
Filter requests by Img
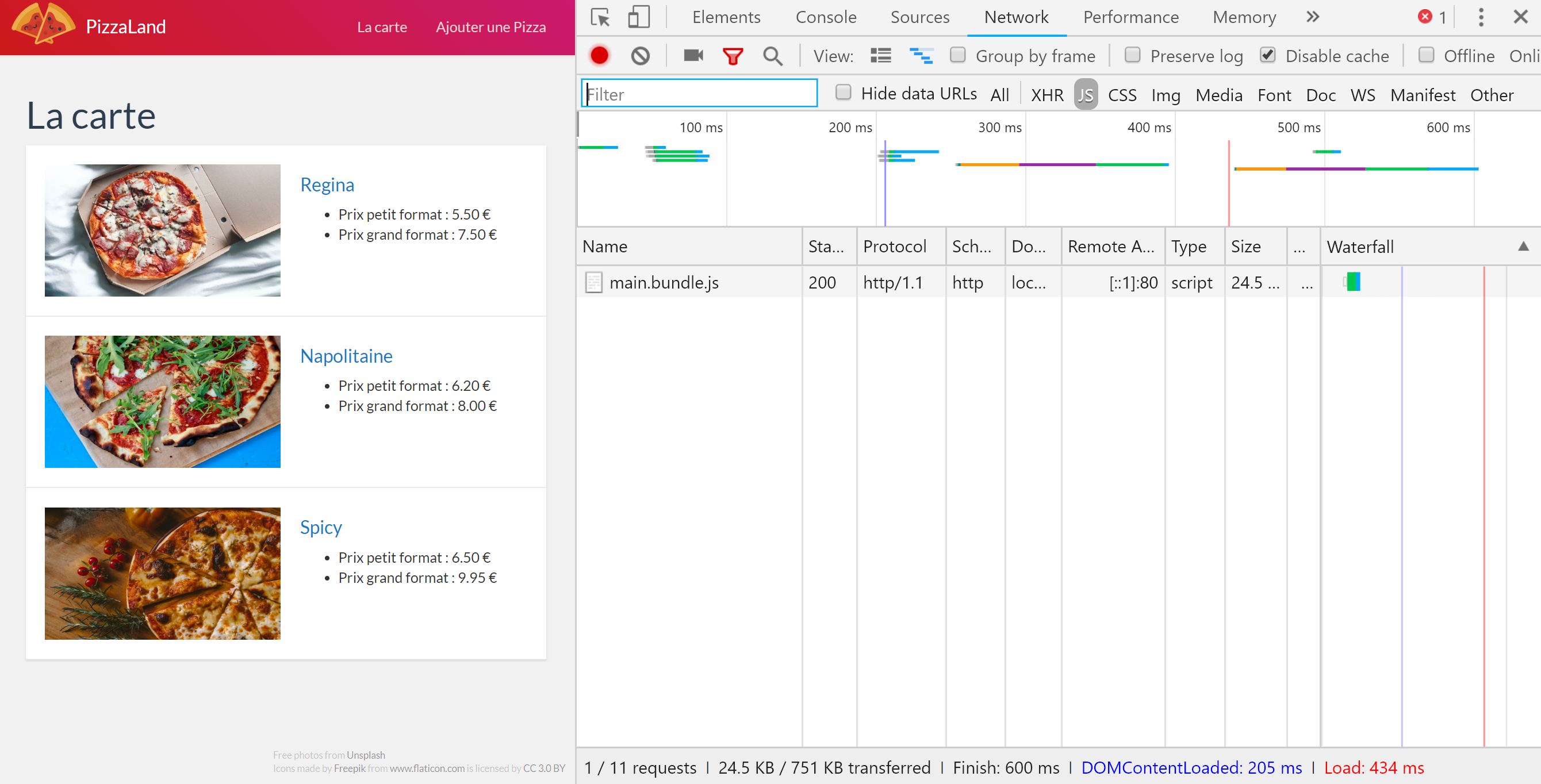pos(1166,94)
